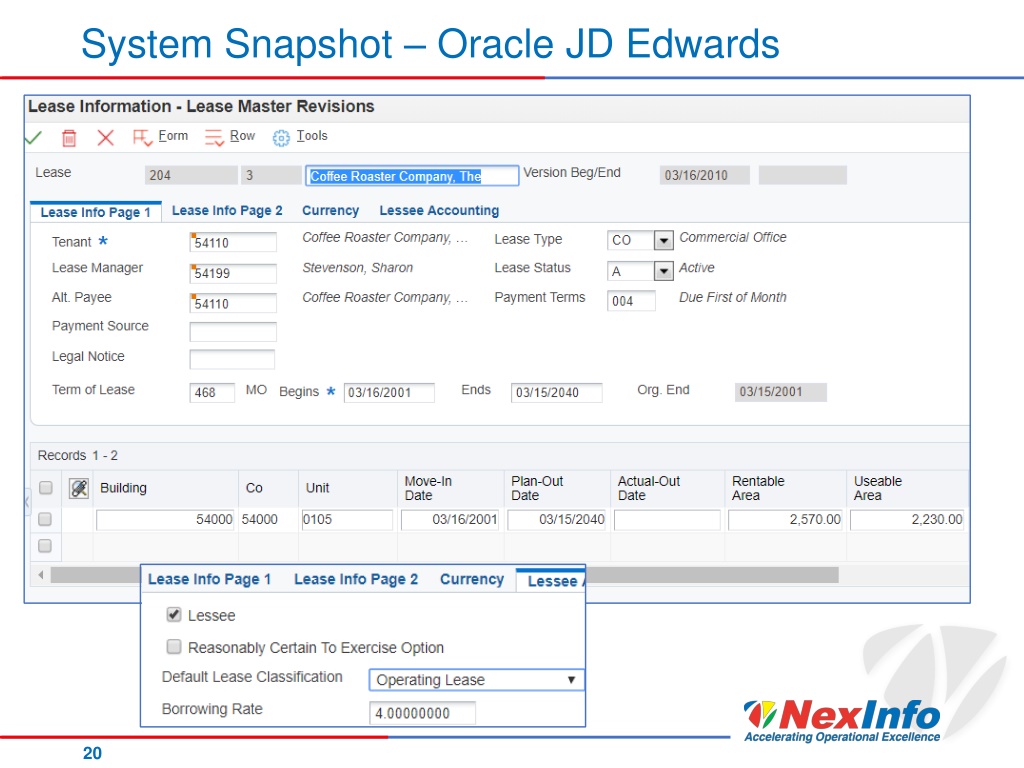Switch to Lease Info Page 1 tab

coord(95,212)
